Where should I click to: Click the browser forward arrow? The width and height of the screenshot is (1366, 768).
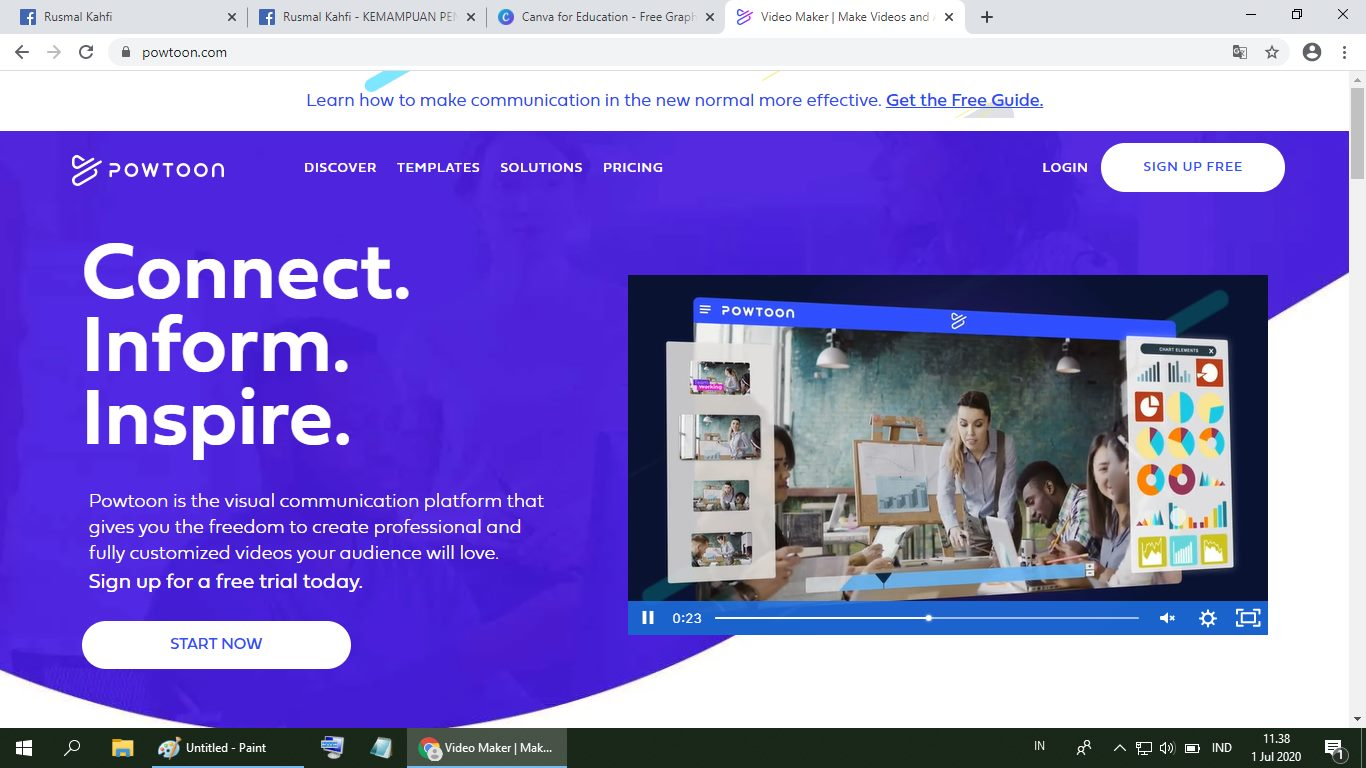point(54,52)
